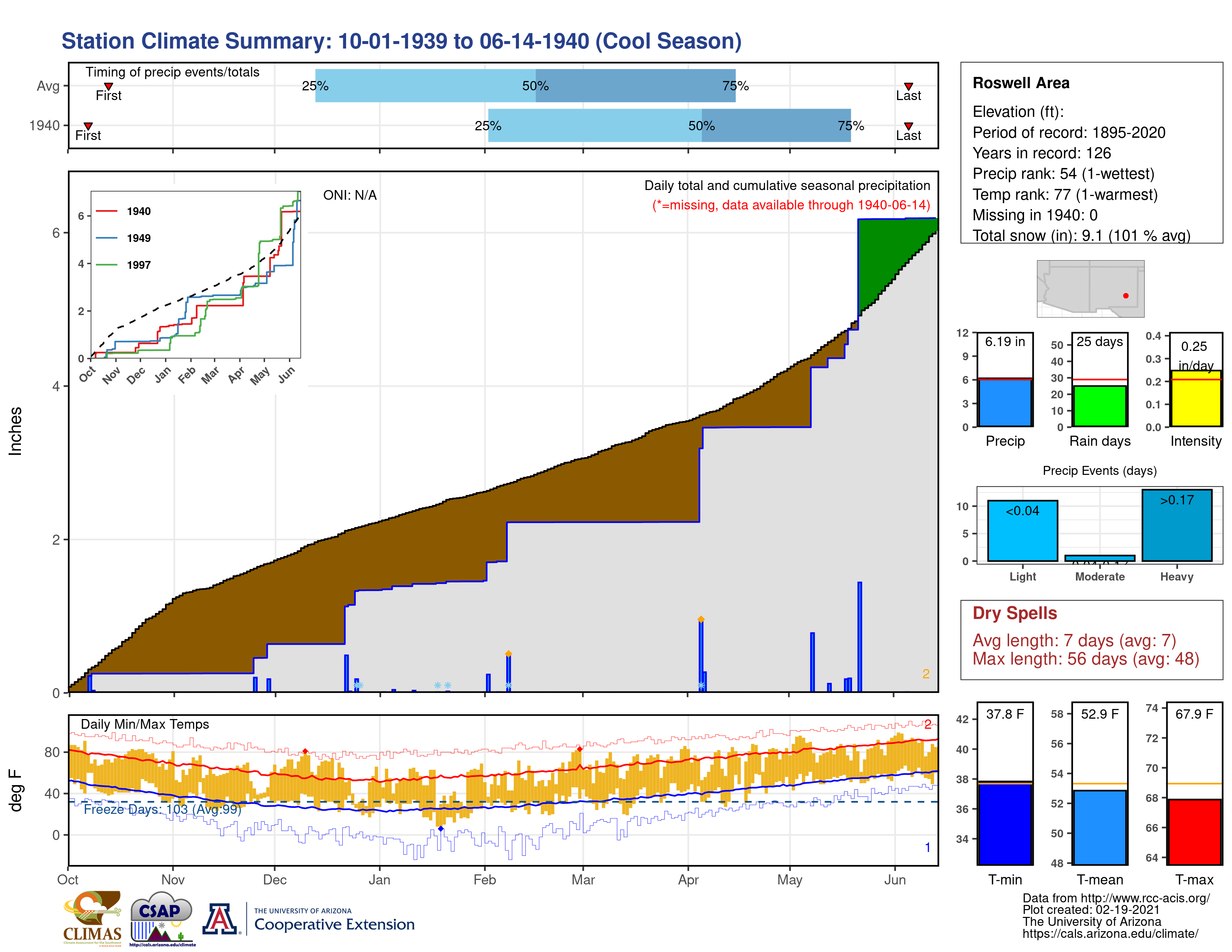The width and height of the screenshot is (1232, 952).
Task: Click the 'Total snow (in): 9.1' line
Action: pos(1082,235)
